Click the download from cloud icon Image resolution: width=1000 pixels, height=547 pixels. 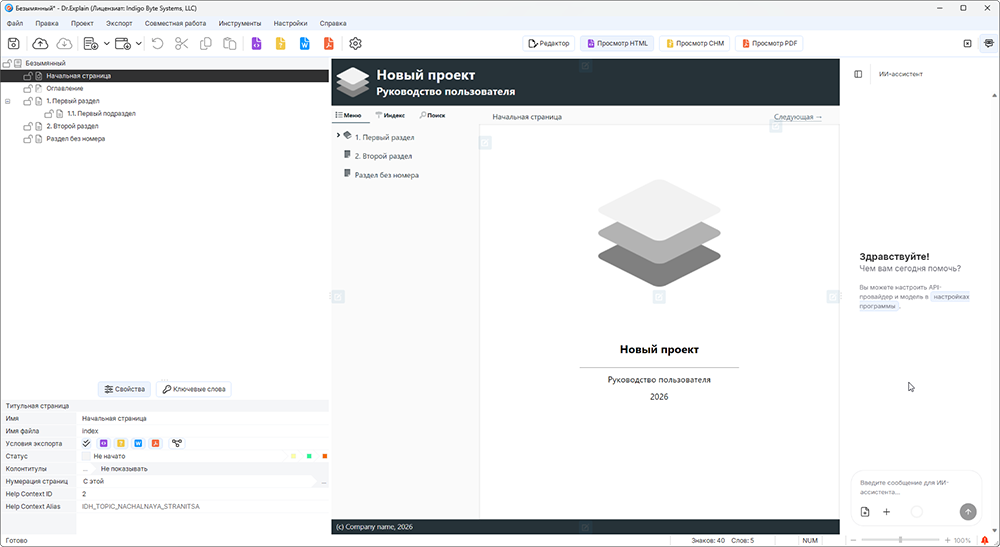click(64, 43)
